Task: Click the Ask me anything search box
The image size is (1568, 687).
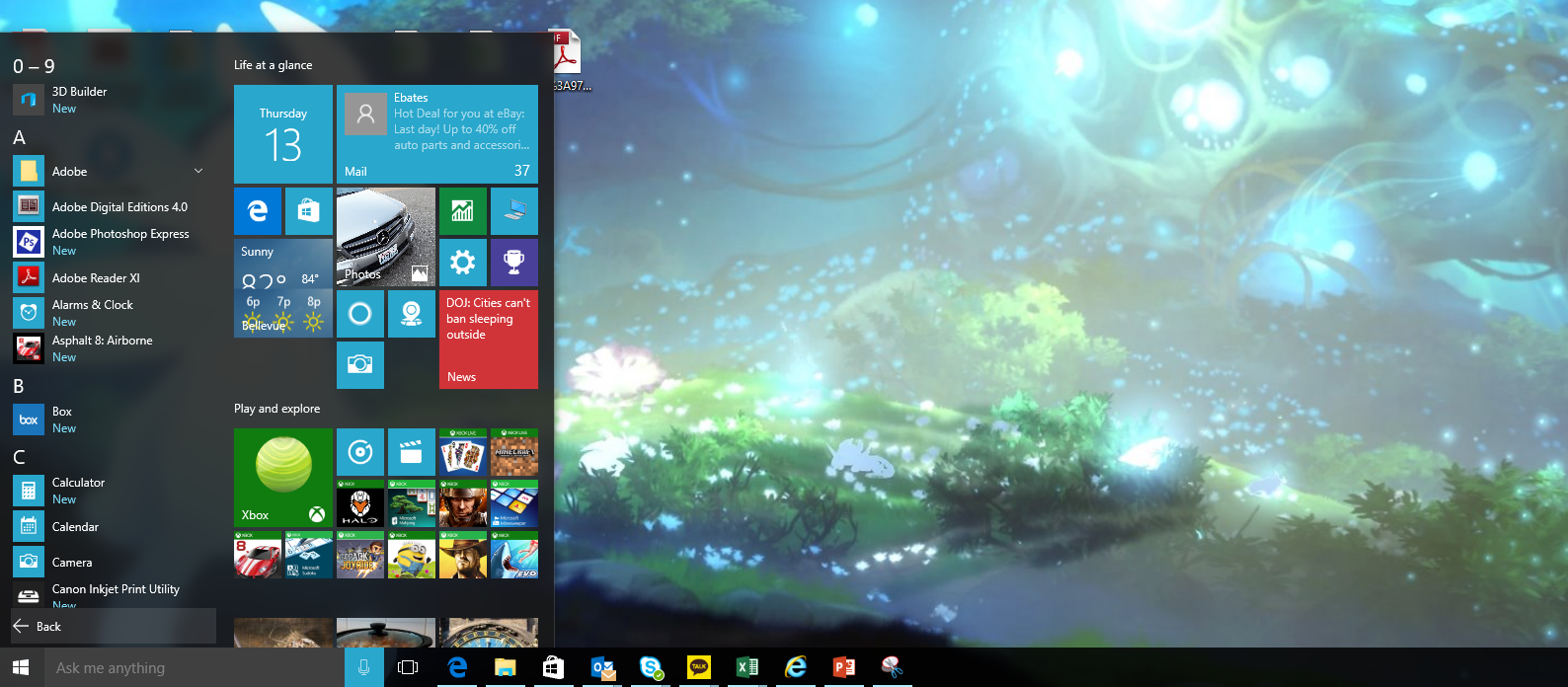Action: click(x=195, y=668)
